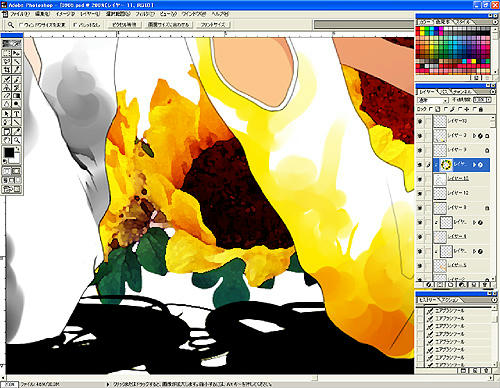Select the Crop tool
Viewport: 500px width, 388px height.
point(7,70)
